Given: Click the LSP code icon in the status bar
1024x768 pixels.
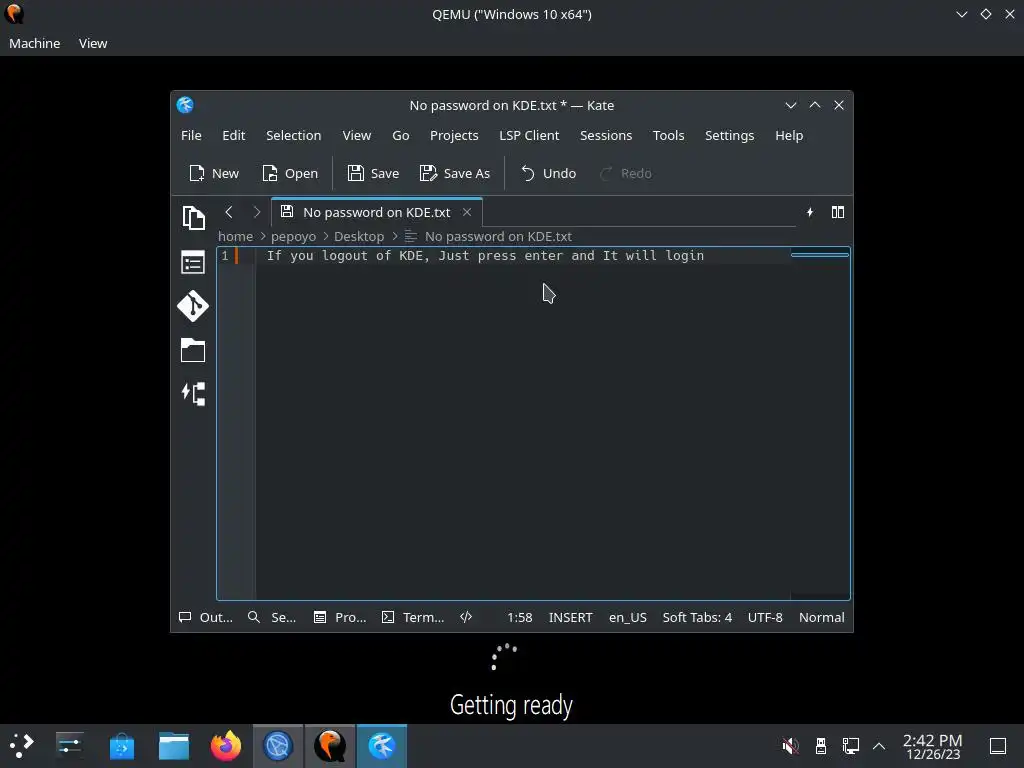Looking at the screenshot, I should coord(466,617).
